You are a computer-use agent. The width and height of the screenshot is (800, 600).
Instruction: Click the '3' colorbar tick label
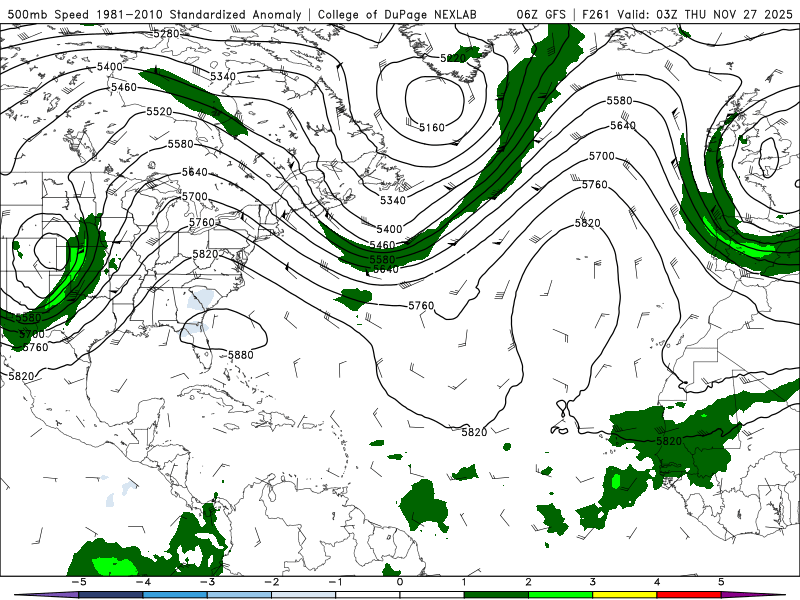pyautogui.click(x=592, y=582)
